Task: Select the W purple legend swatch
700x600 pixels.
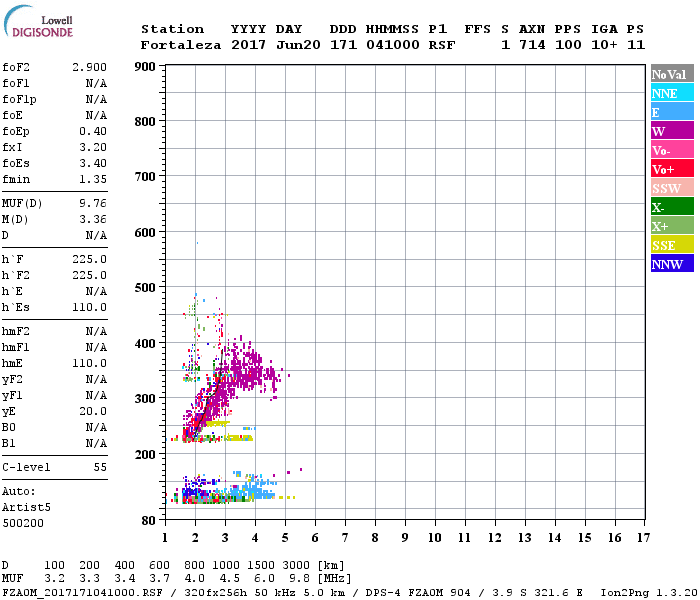Action: pyautogui.click(x=672, y=131)
